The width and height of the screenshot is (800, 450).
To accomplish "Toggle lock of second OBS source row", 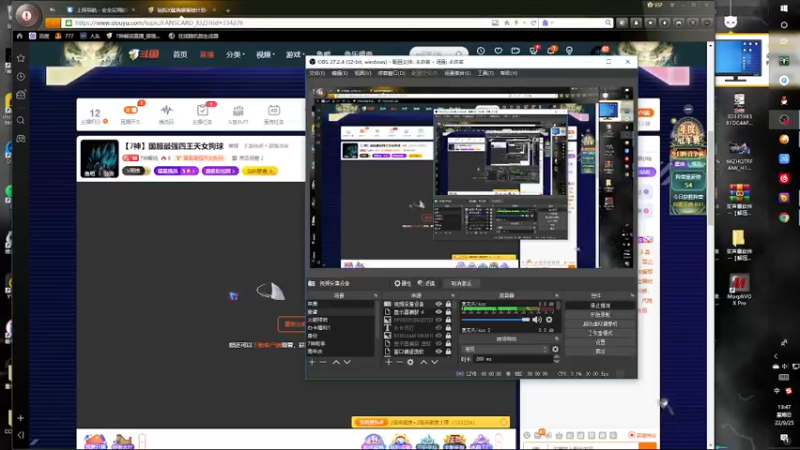I will pos(448,312).
